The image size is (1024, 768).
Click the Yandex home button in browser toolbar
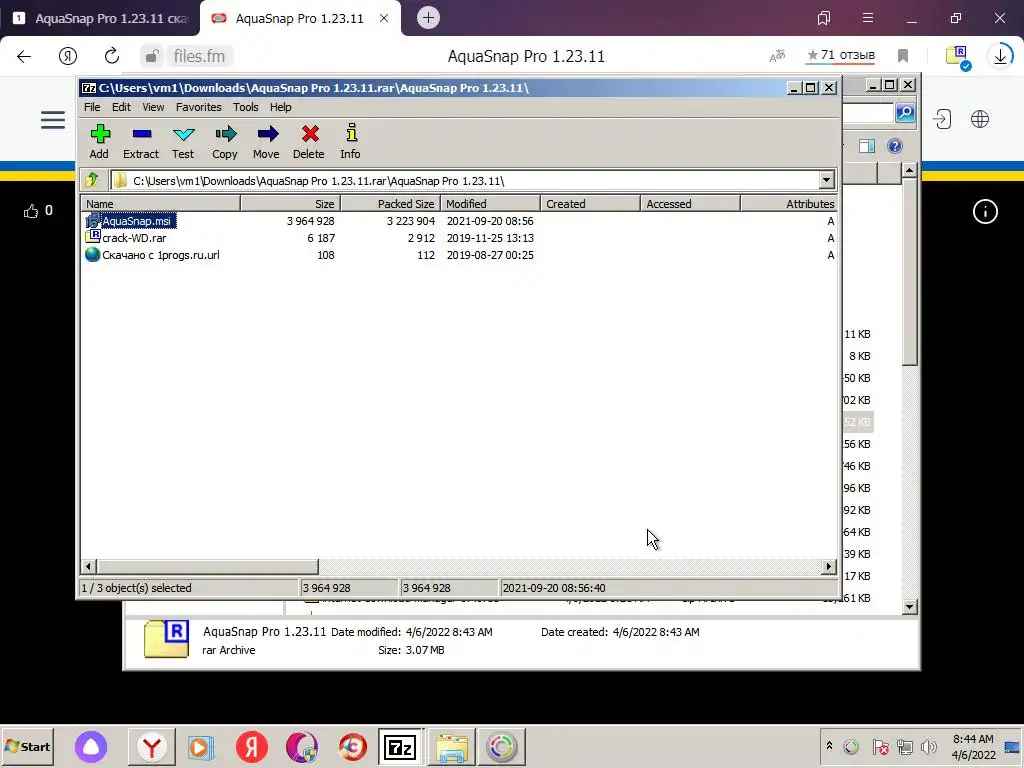pos(68,56)
